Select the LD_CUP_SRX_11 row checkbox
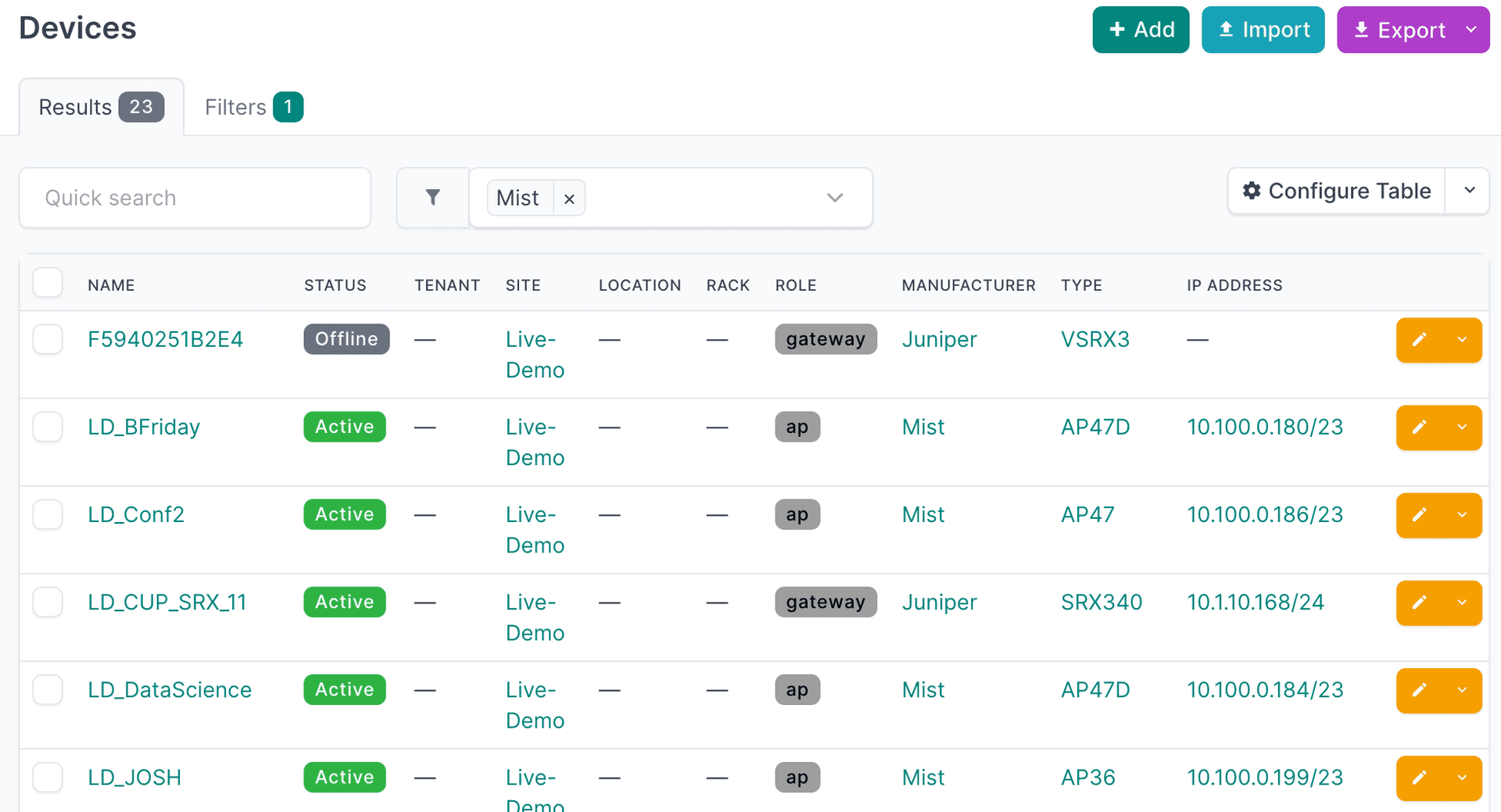The width and height of the screenshot is (1501, 812). pyautogui.click(x=48, y=602)
